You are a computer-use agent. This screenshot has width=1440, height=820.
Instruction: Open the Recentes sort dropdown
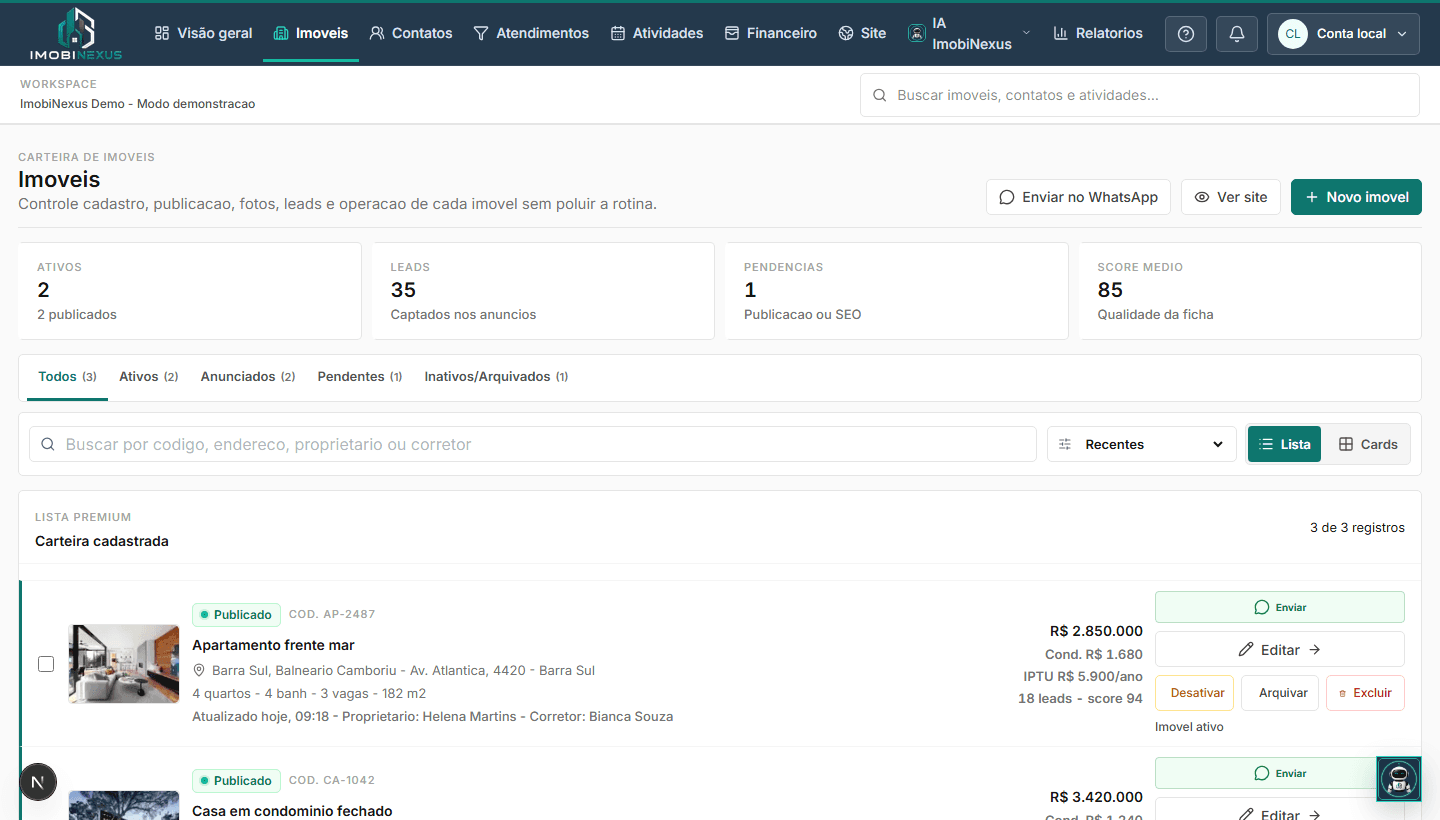(1142, 445)
